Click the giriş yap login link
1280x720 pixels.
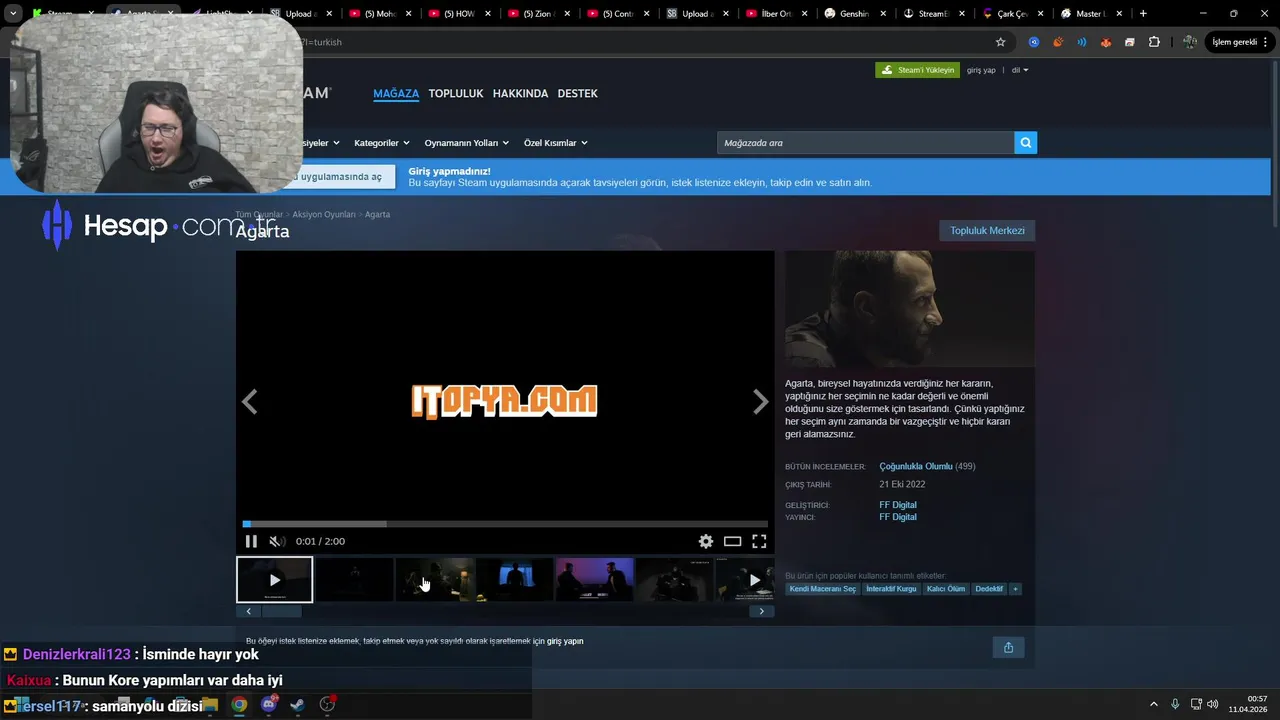tap(981, 70)
